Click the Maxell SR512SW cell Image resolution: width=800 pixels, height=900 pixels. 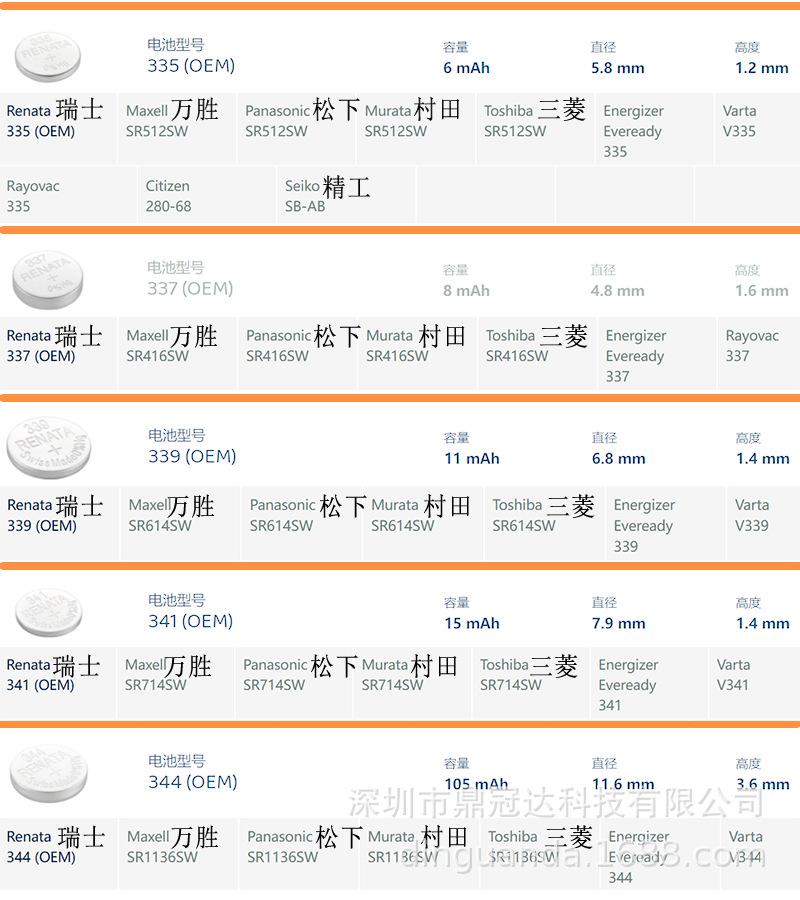click(177, 129)
